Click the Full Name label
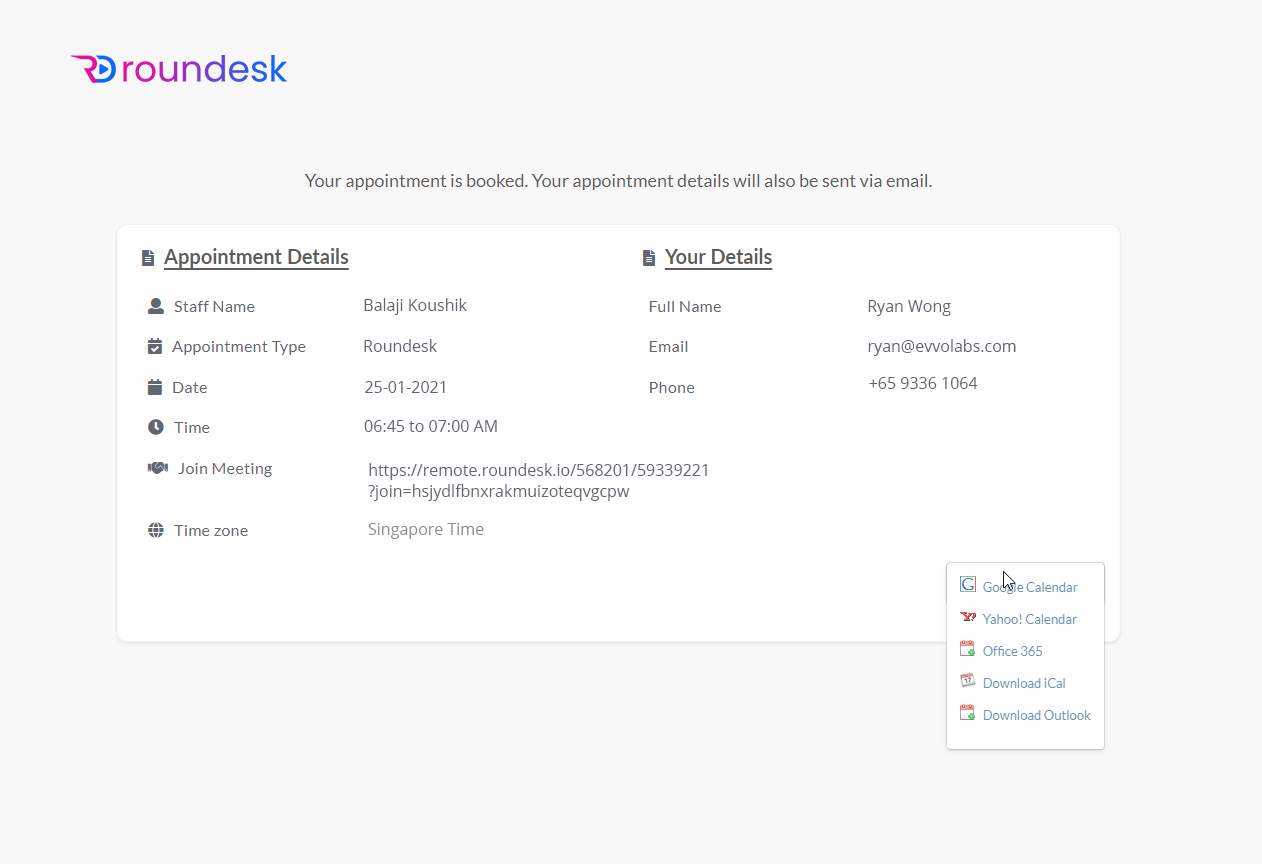Viewport: 1262px width, 864px height. pyautogui.click(x=685, y=306)
